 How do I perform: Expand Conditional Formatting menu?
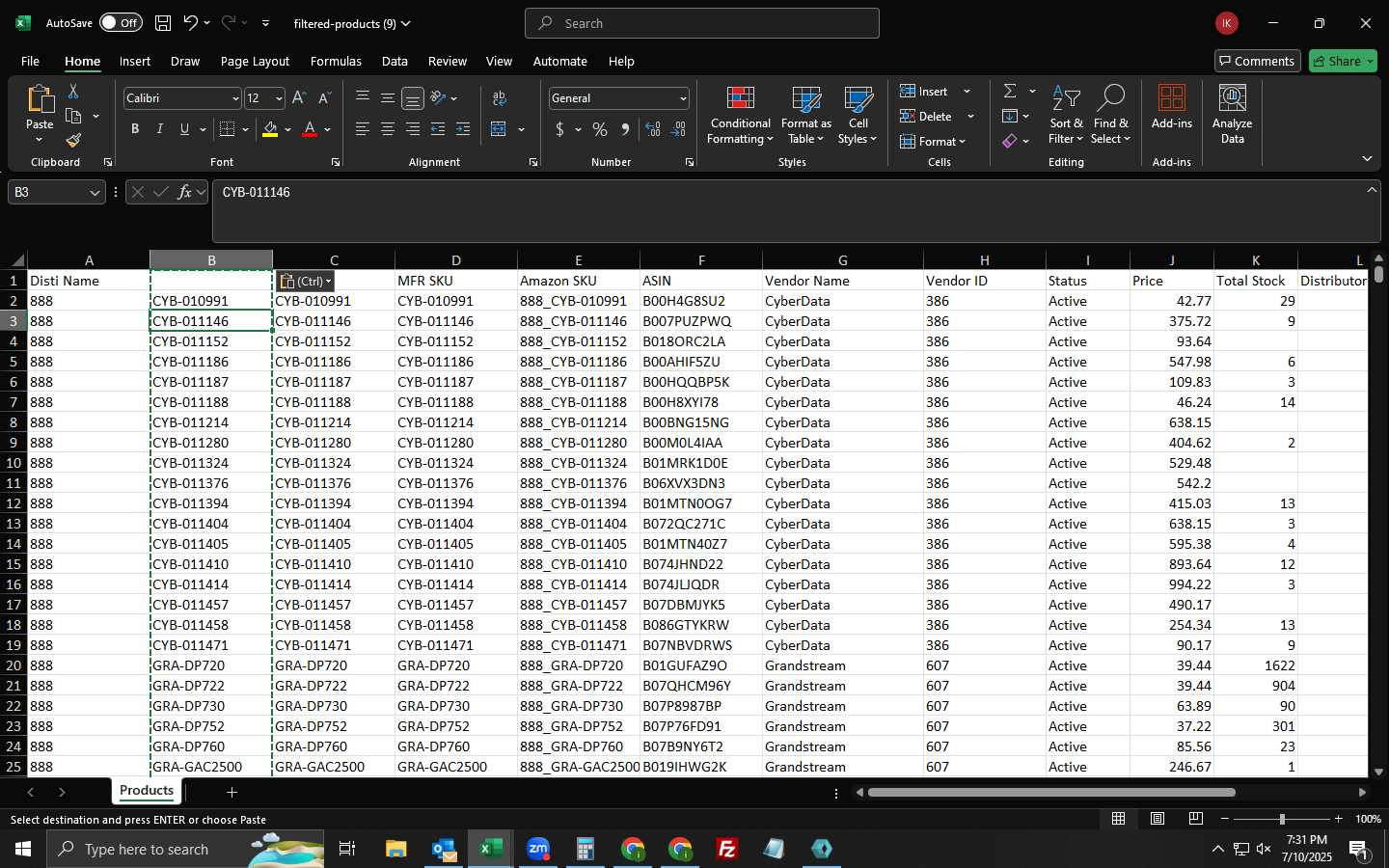(741, 114)
